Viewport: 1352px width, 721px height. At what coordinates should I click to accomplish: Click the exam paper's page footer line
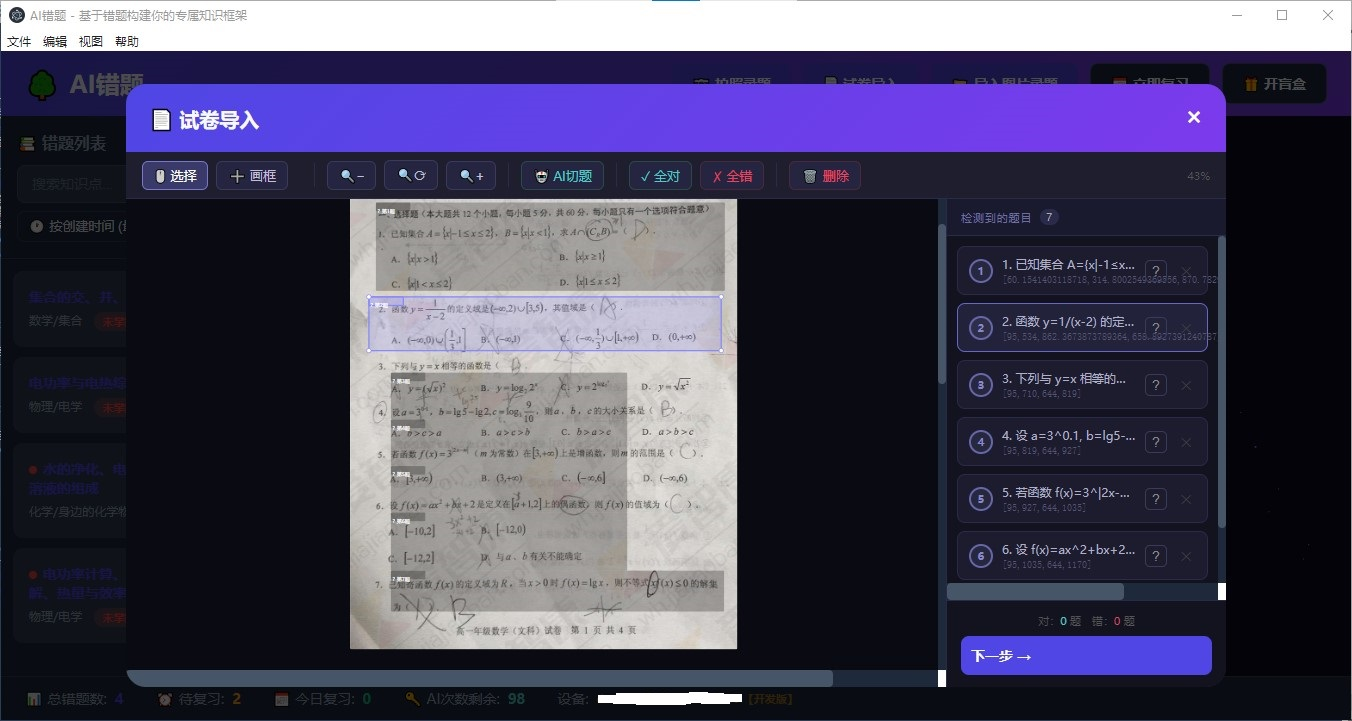tap(546, 630)
